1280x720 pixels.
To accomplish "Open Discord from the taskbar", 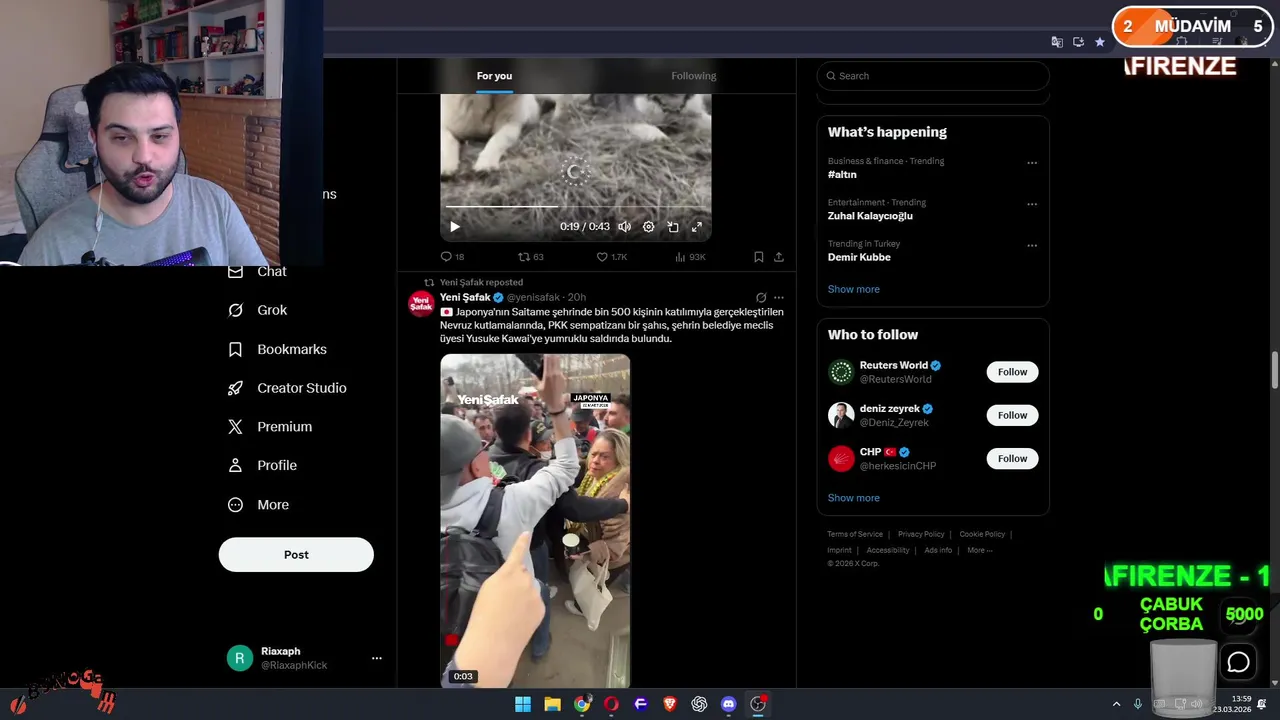I will [x=729, y=704].
